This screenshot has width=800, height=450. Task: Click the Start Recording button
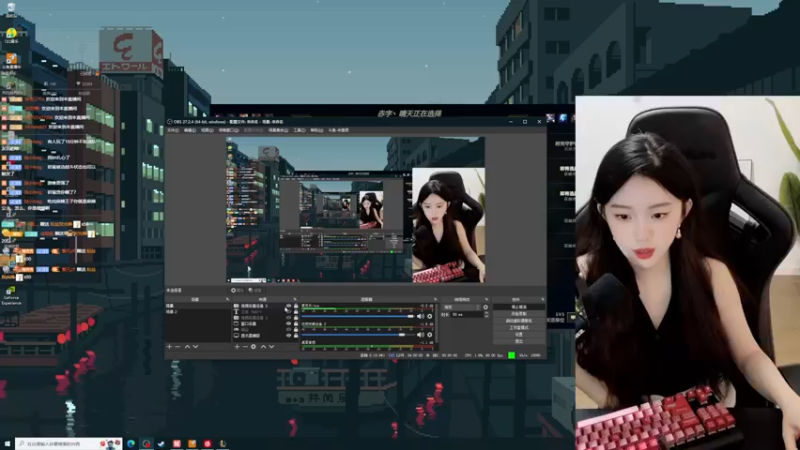coord(519,314)
